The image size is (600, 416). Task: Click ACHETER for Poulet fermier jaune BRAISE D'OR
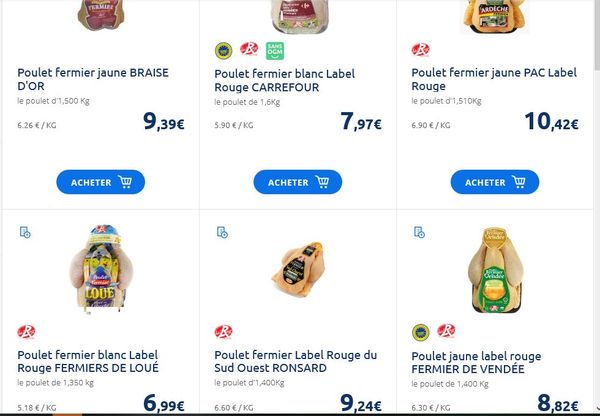101,182
